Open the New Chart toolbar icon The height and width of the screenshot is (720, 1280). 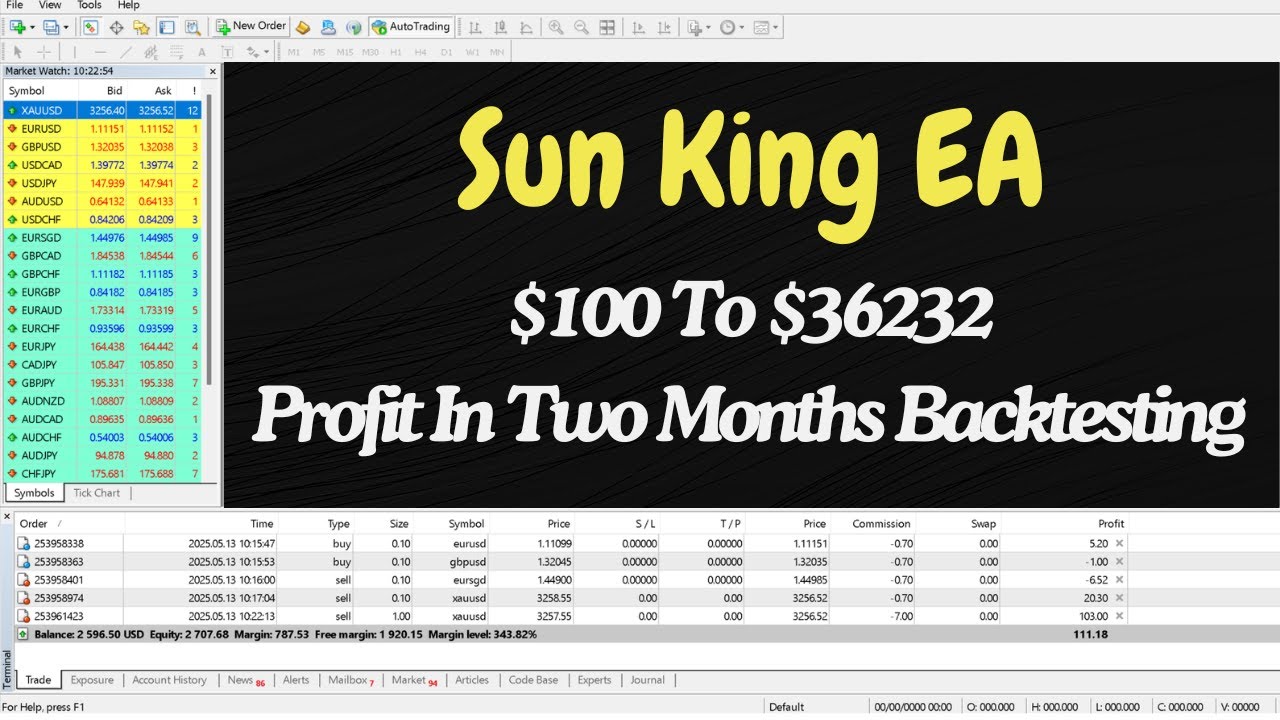pos(17,27)
